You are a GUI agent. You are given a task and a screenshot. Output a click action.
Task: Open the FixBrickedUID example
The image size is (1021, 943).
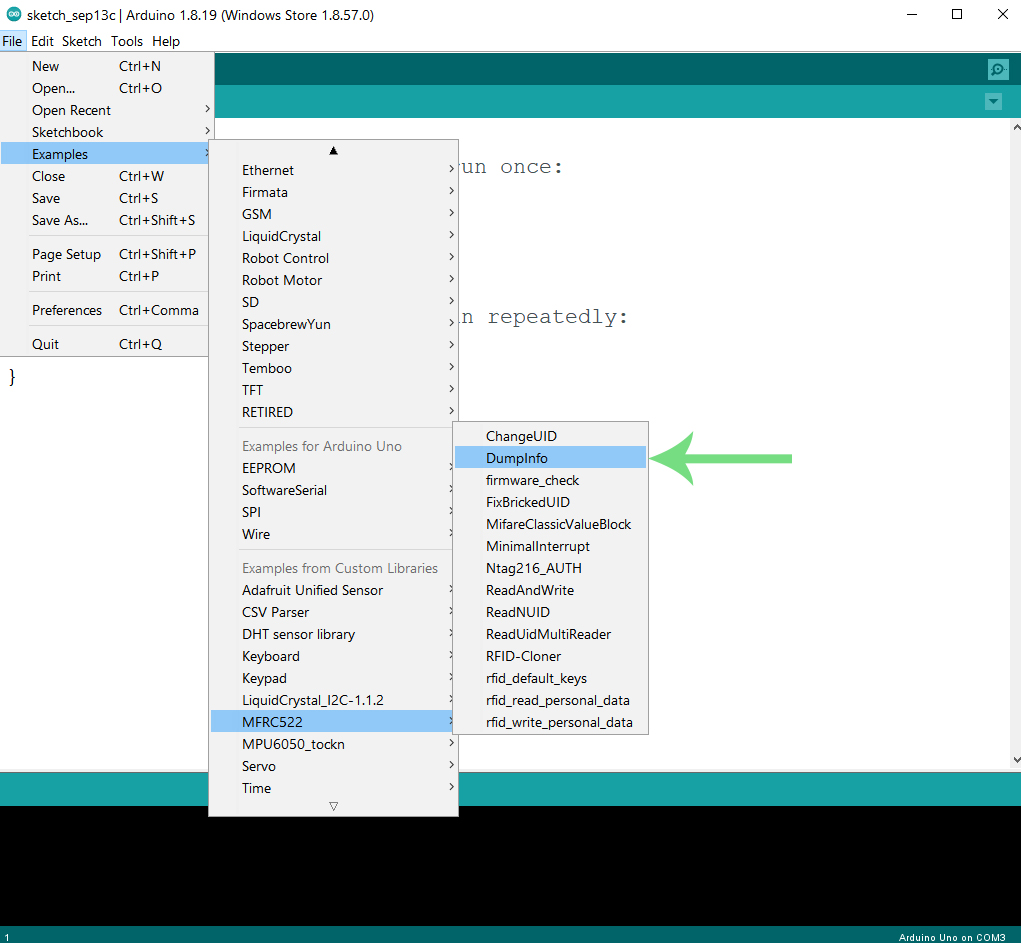[x=550, y=503]
